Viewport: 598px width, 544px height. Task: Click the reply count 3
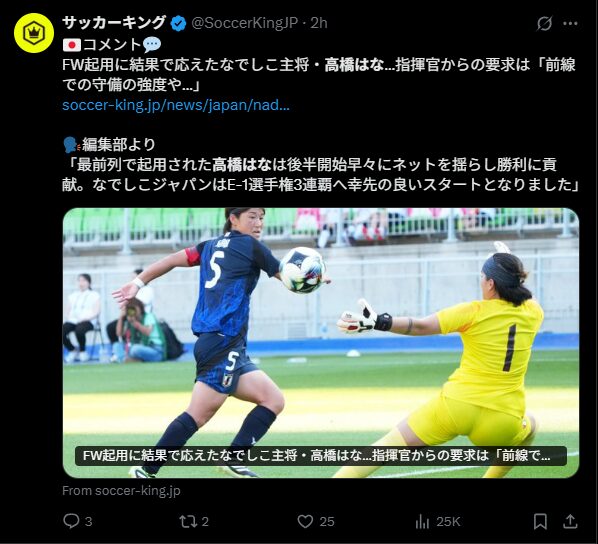pyautogui.click(x=88, y=521)
